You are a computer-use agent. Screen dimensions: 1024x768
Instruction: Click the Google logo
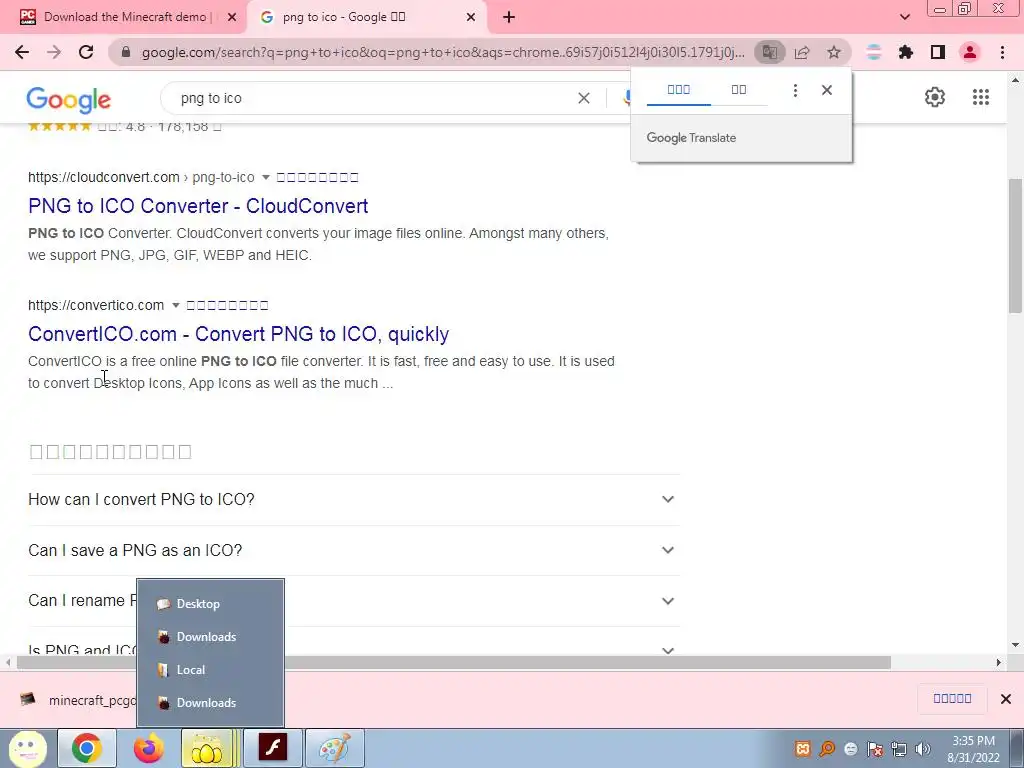(69, 100)
